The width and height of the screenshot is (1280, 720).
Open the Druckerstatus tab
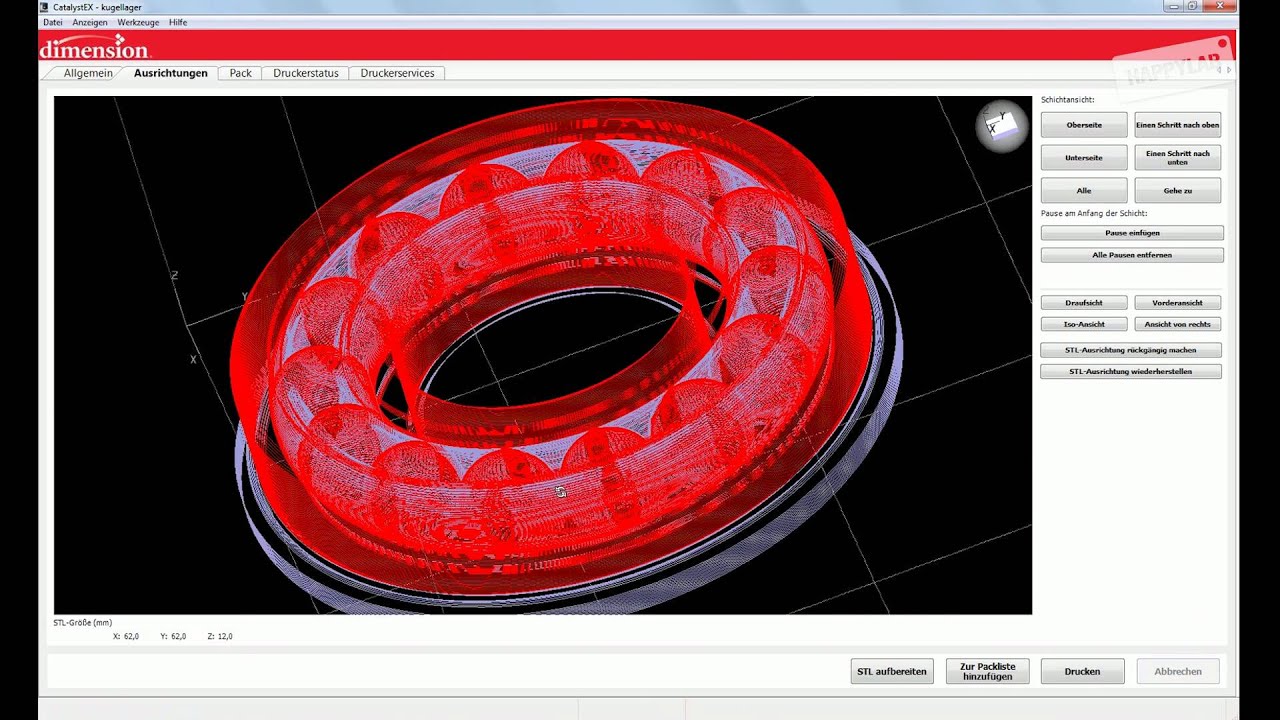pyautogui.click(x=306, y=73)
